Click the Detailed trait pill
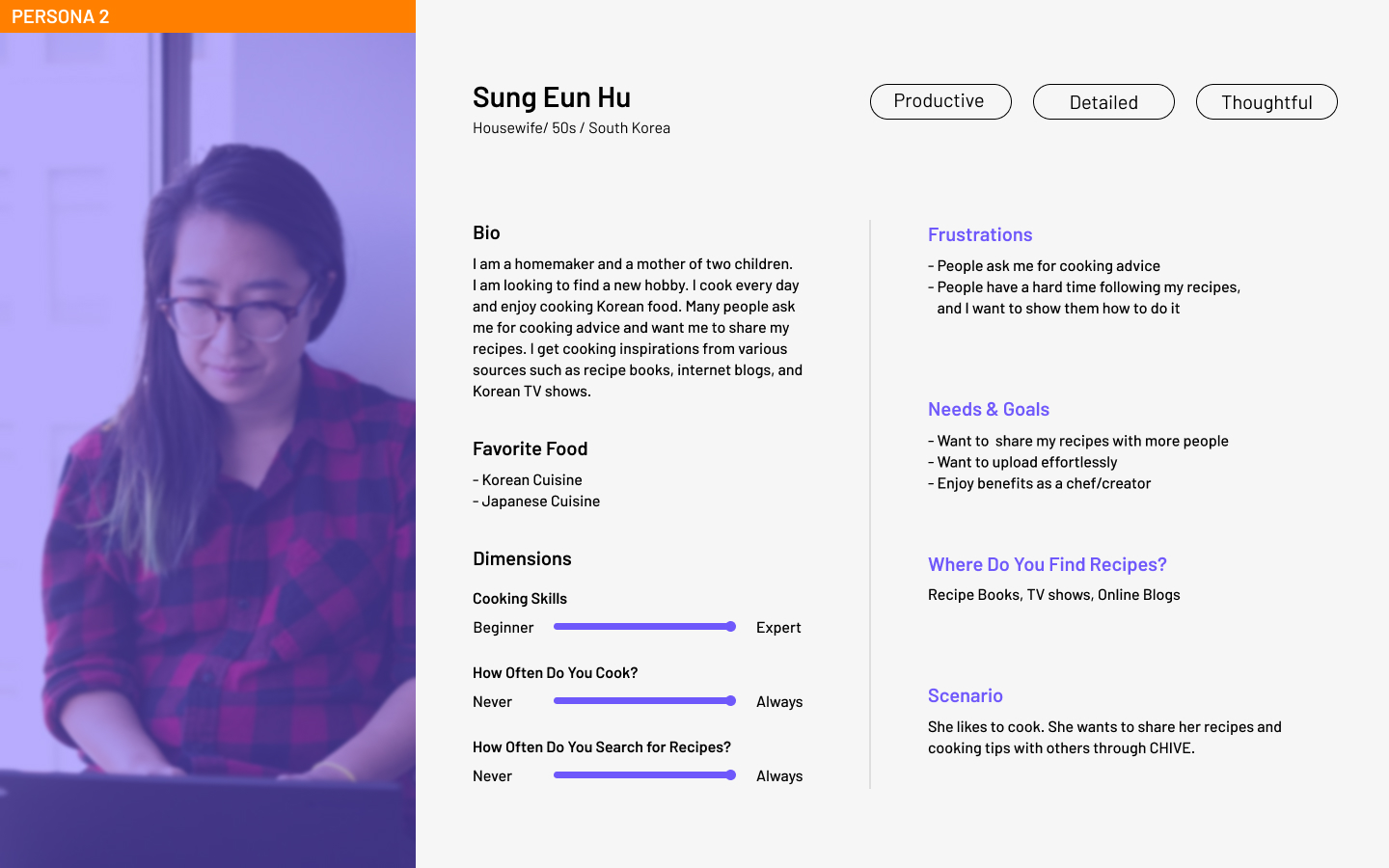The width and height of the screenshot is (1389, 868). click(x=1103, y=101)
